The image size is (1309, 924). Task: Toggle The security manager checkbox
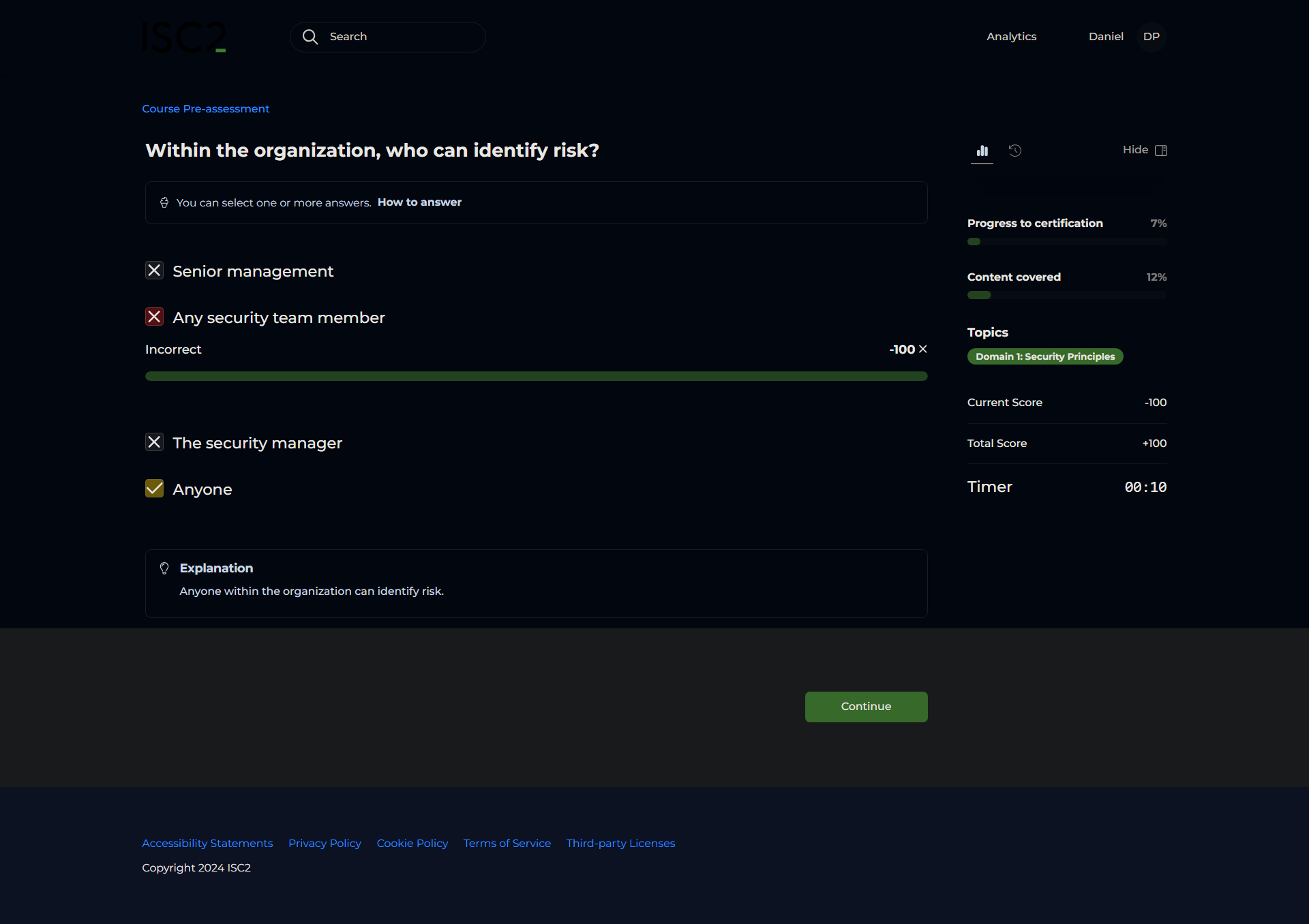click(x=155, y=442)
